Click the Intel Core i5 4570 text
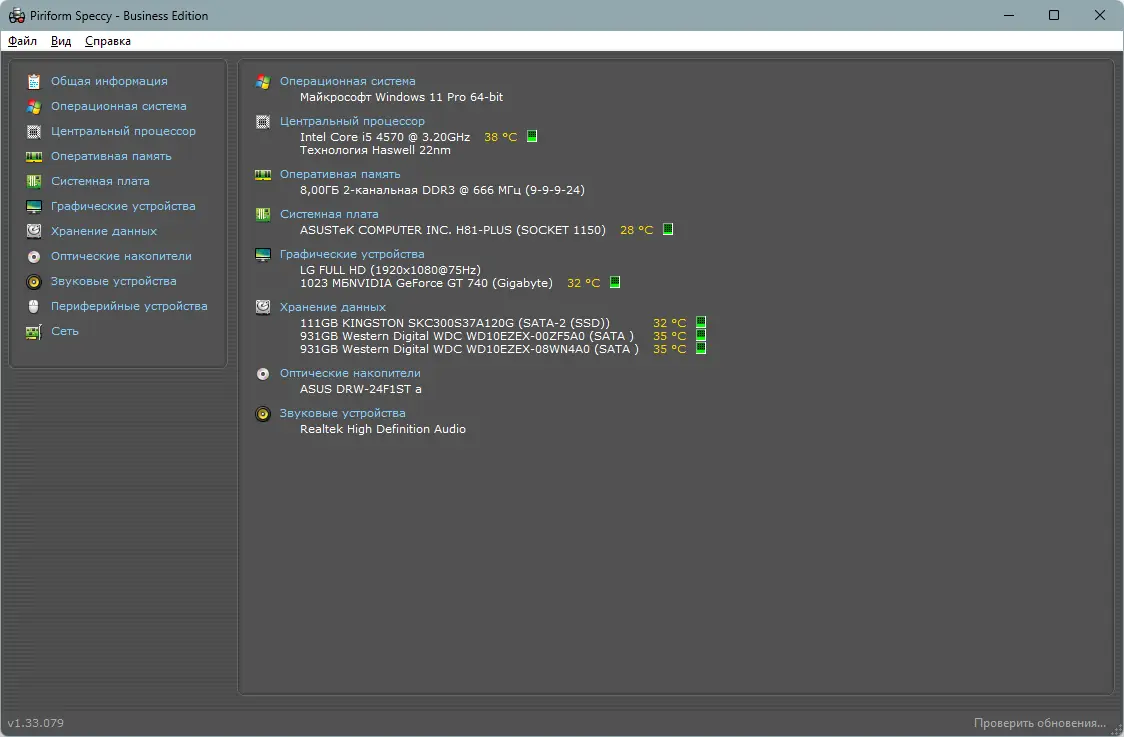Screen dimensions: 1124x737 [385, 137]
